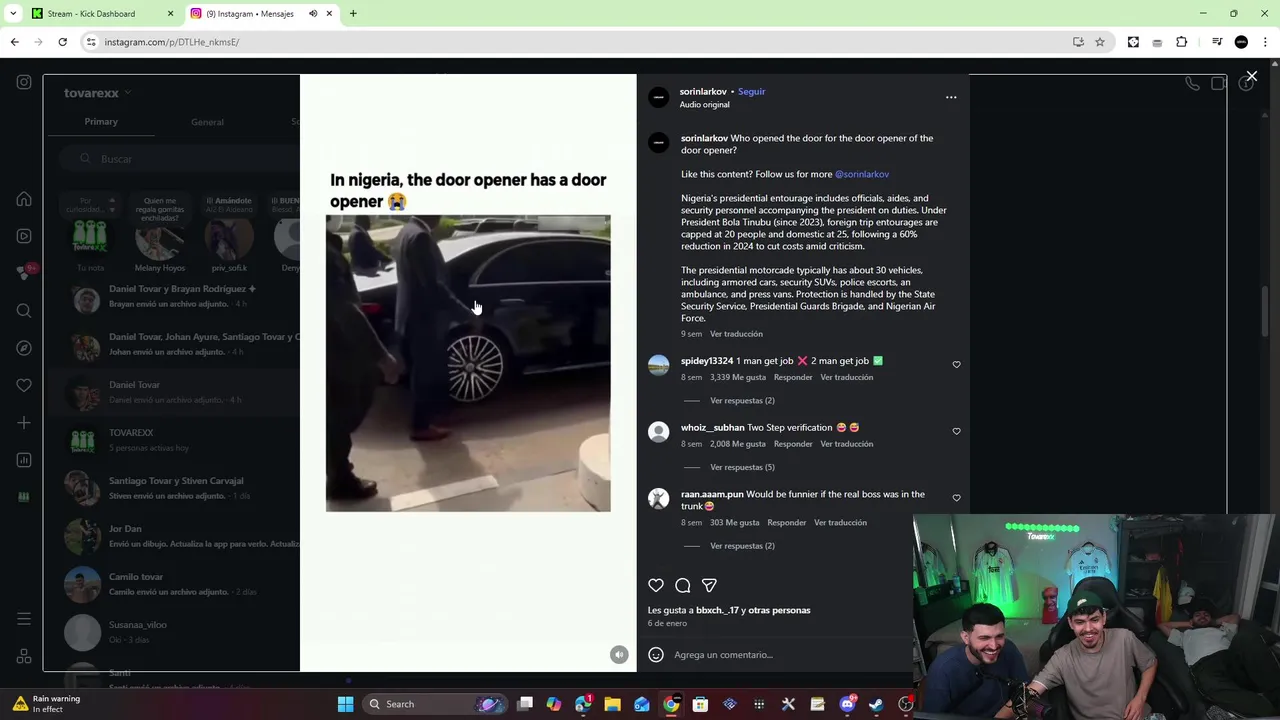
Task: Follow sorinlarkov with Seguir
Action: (751, 91)
